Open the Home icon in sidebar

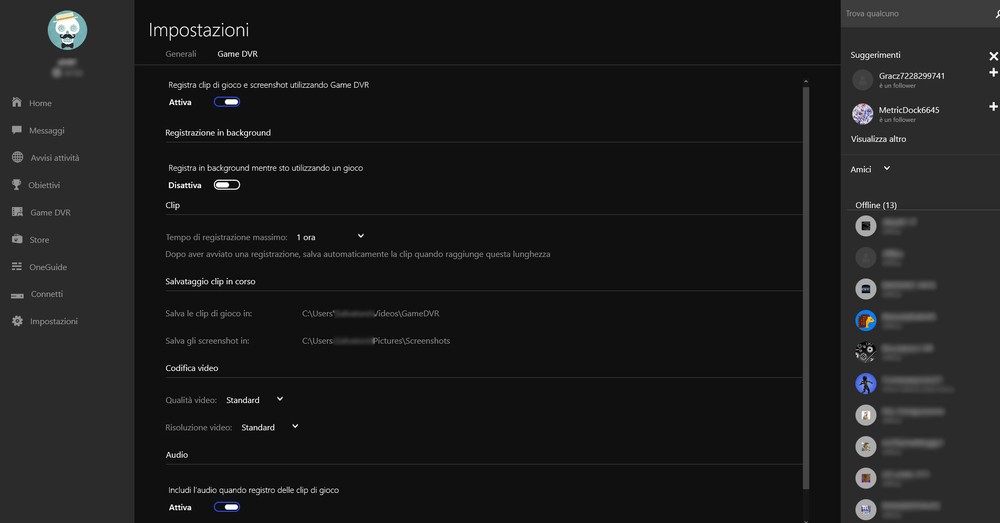pos(17,102)
